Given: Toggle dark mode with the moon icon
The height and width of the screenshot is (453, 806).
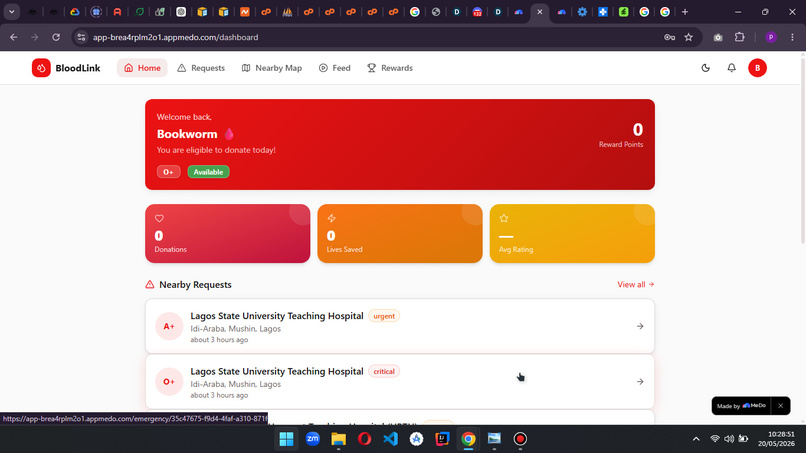Looking at the screenshot, I should click(705, 68).
